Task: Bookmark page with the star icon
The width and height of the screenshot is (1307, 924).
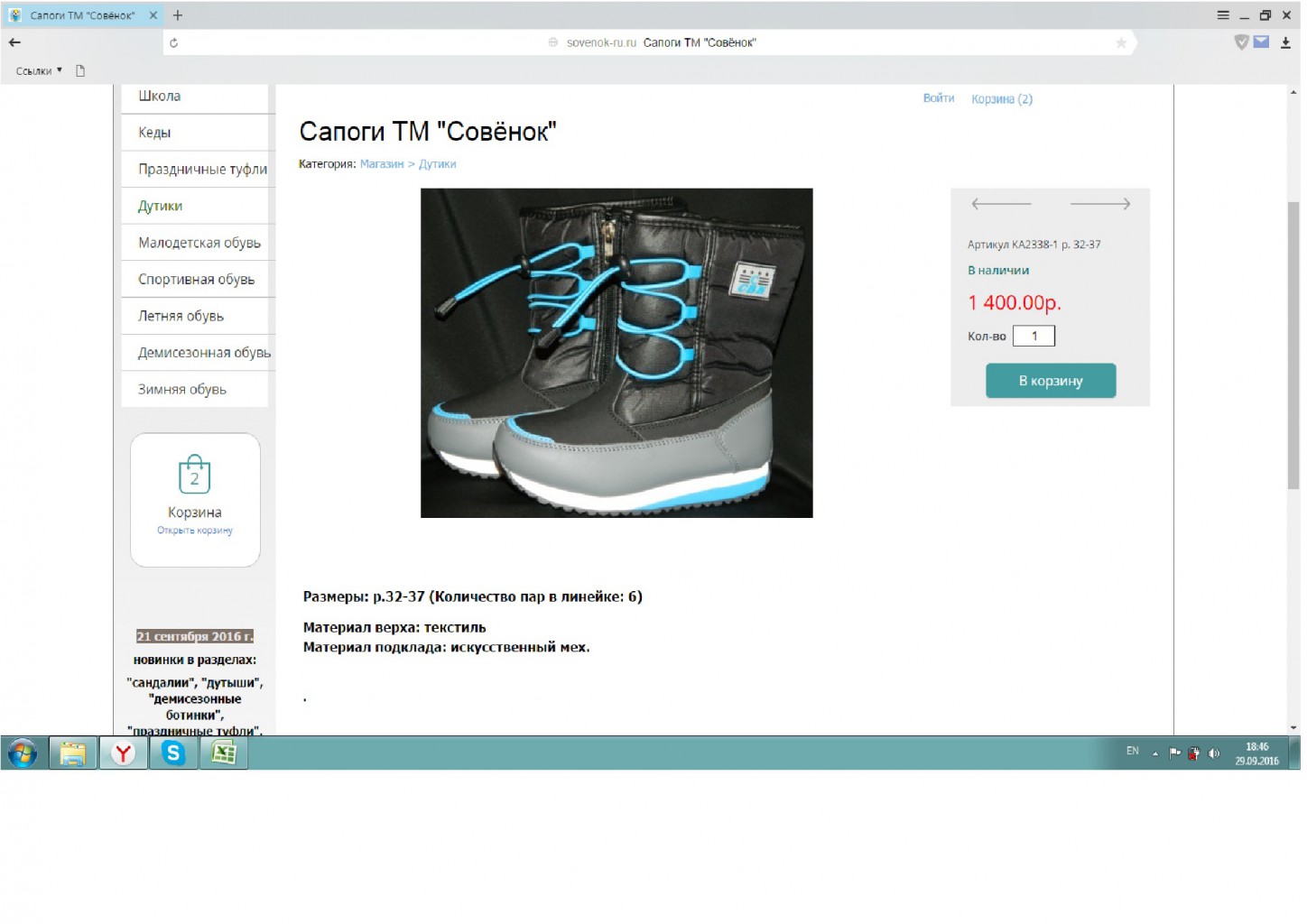Action: [x=1120, y=42]
